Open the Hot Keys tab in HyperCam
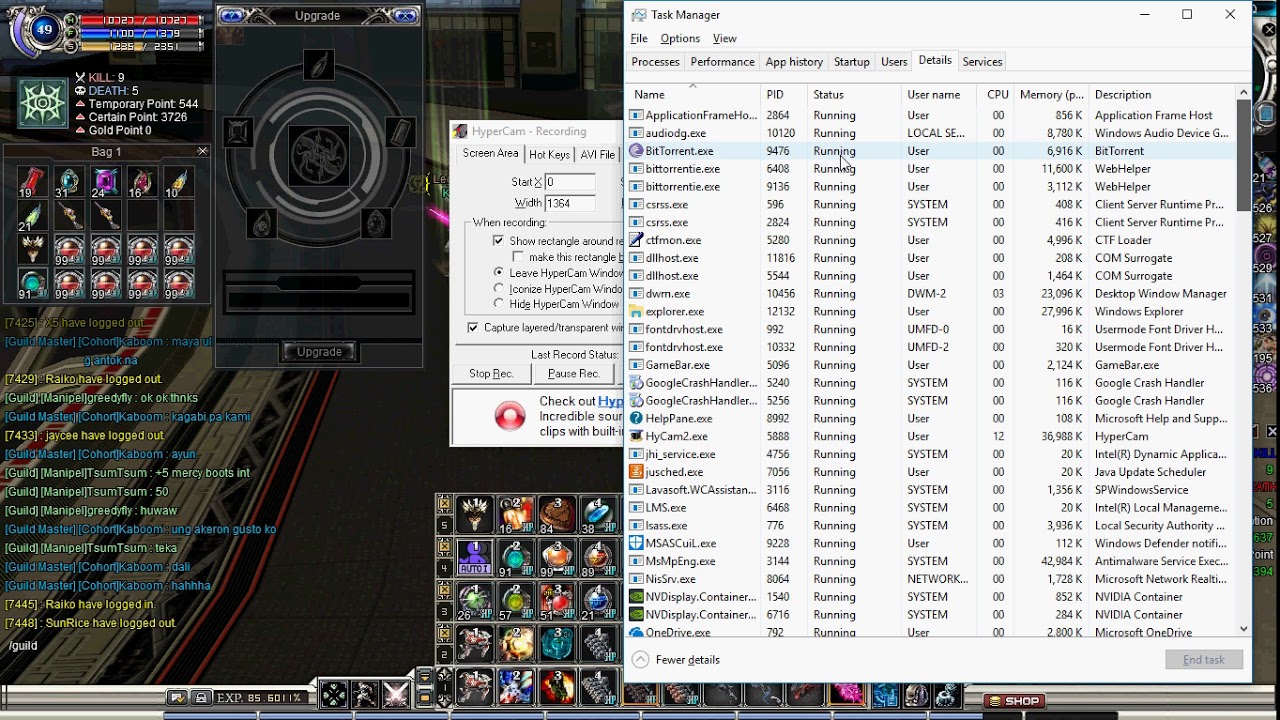 [549, 155]
